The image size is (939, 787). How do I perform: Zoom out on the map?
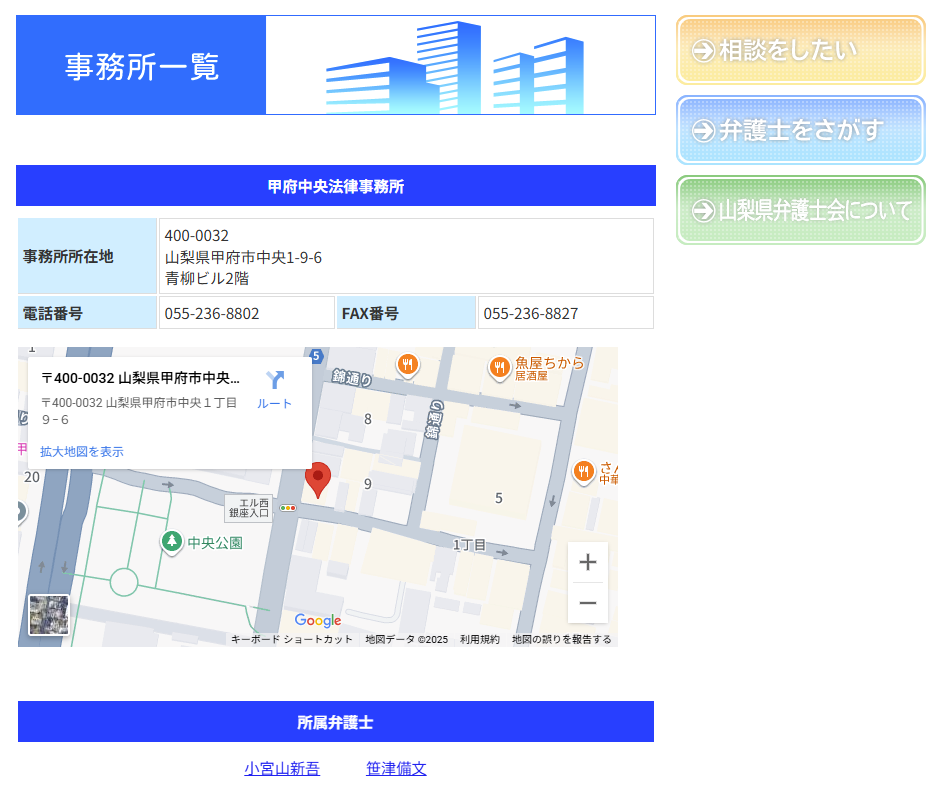click(x=588, y=603)
